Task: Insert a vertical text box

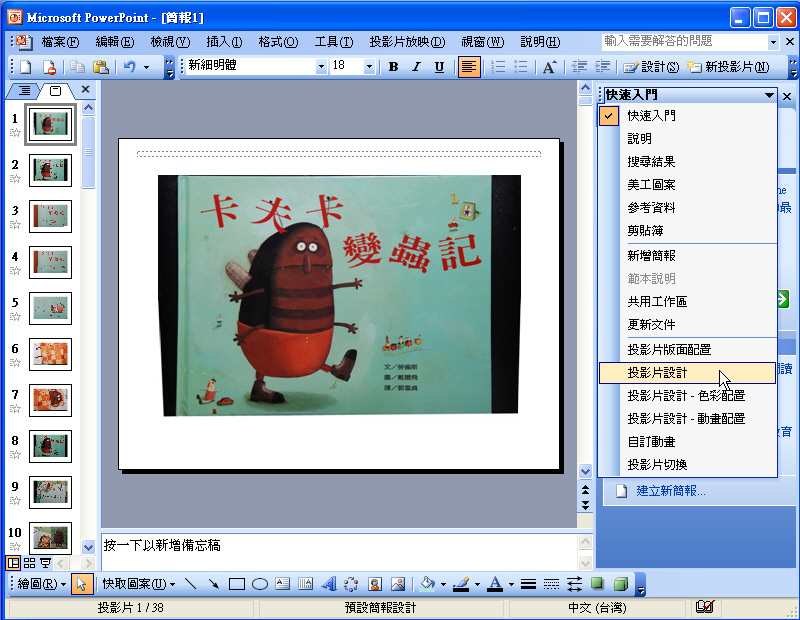Action: click(305, 584)
